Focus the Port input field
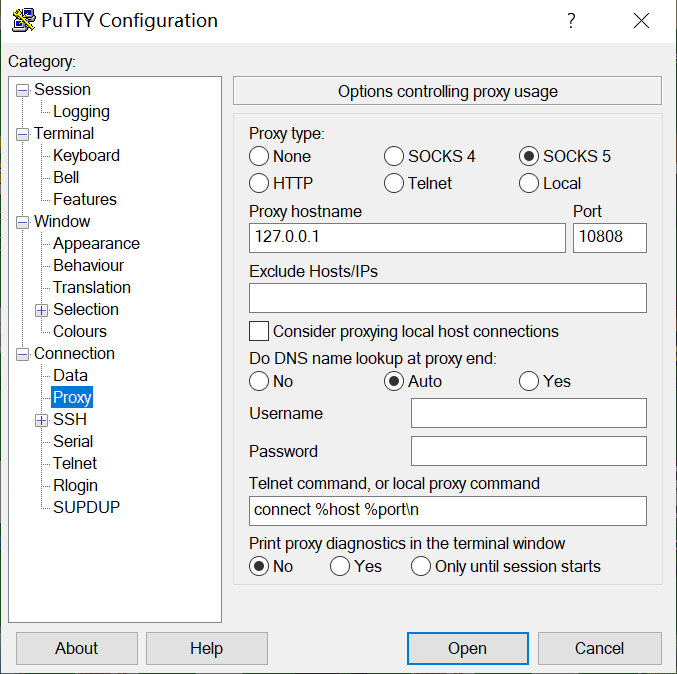 (609, 238)
